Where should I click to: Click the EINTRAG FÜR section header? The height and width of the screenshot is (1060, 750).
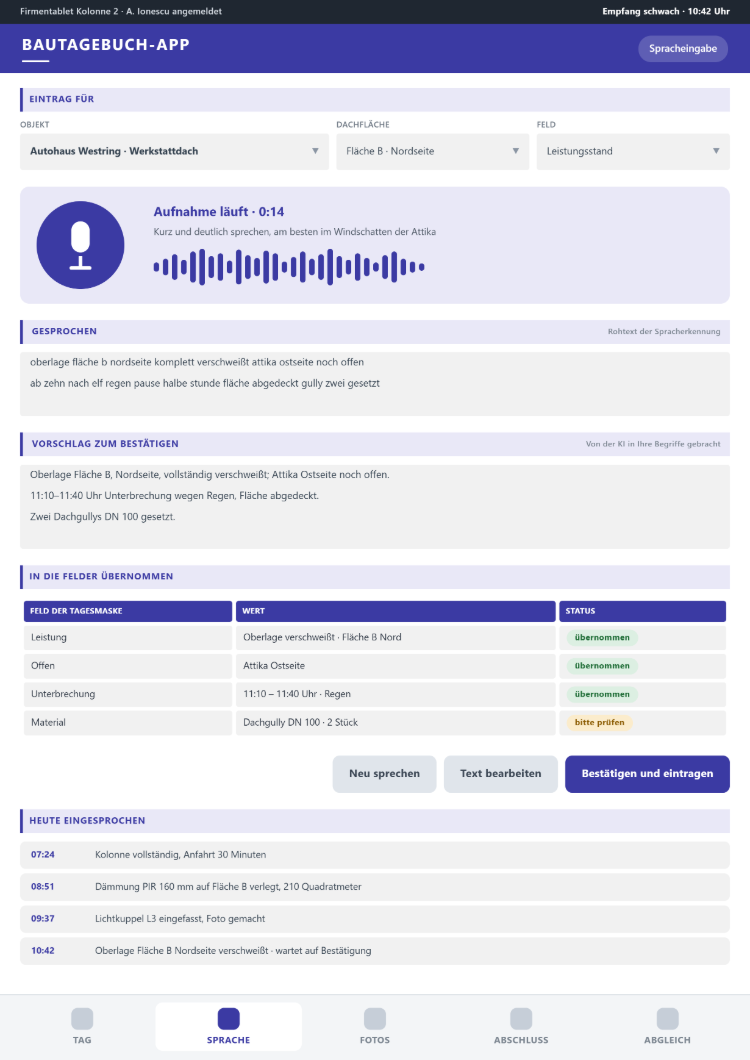tap(375, 99)
